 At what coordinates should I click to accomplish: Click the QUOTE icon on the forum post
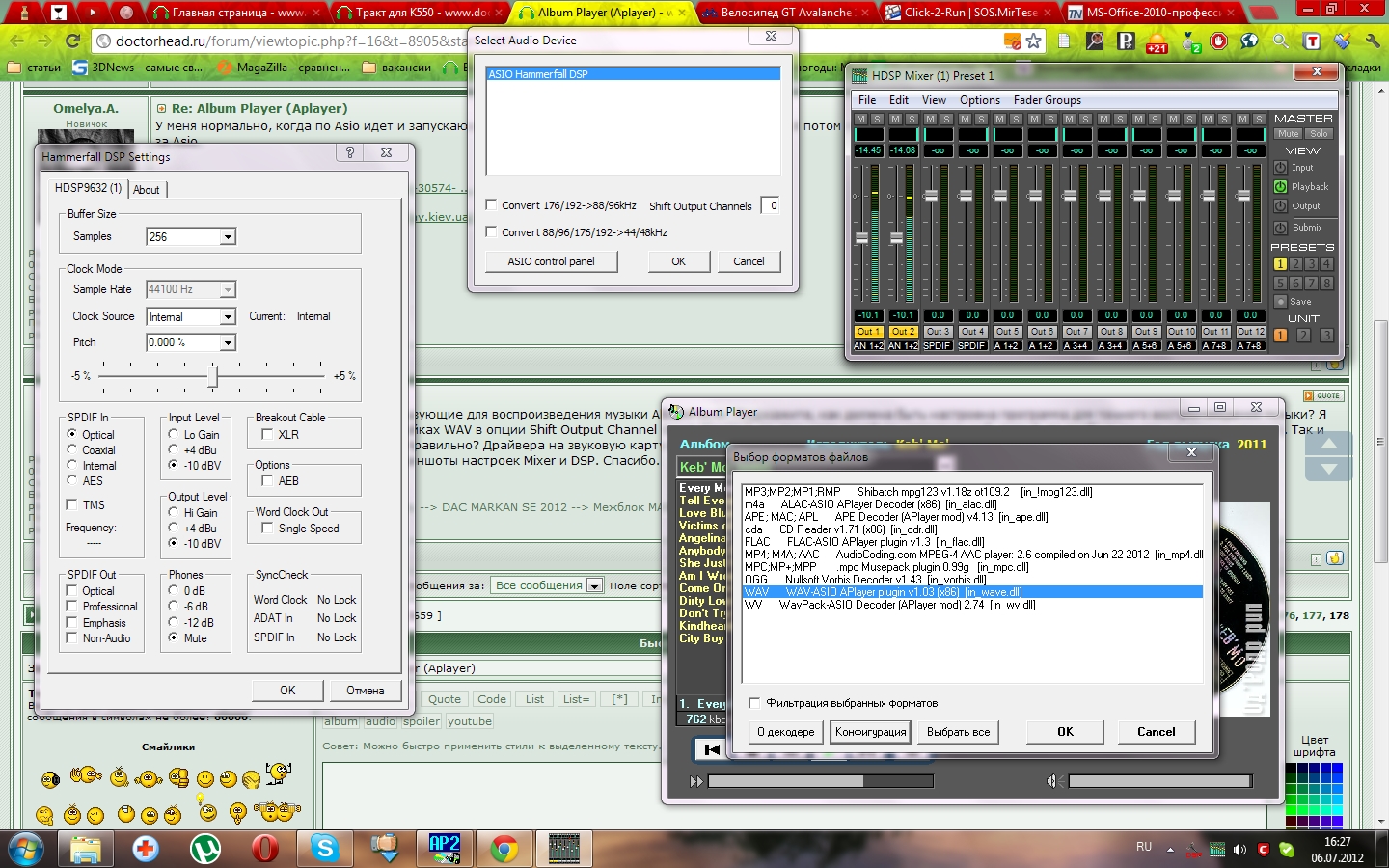click(x=1321, y=395)
